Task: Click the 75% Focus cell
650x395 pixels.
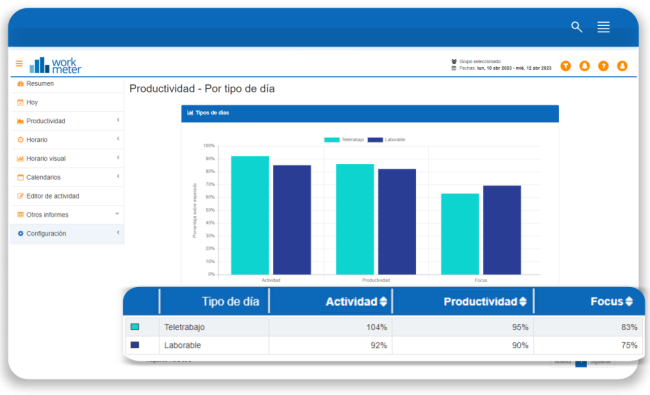Action: coord(629,345)
